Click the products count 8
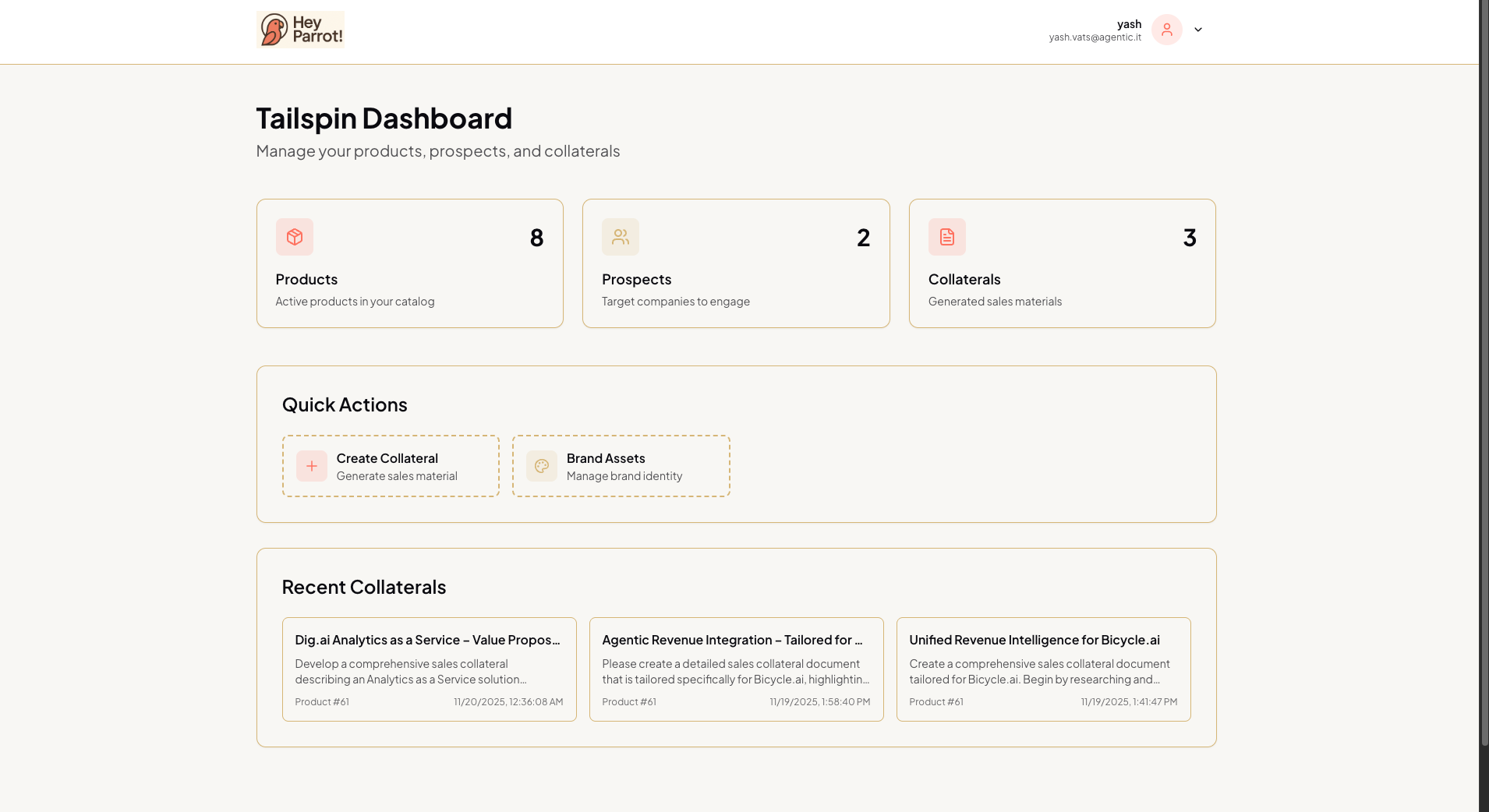 (536, 238)
